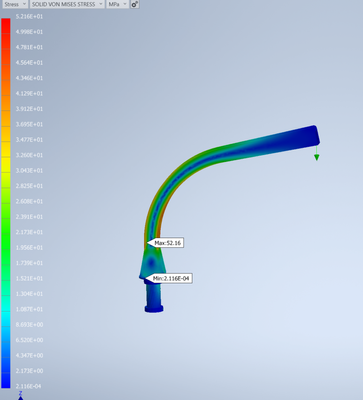Click the legend settings gear icon
This screenshot has height=400, width=363.
134,4
